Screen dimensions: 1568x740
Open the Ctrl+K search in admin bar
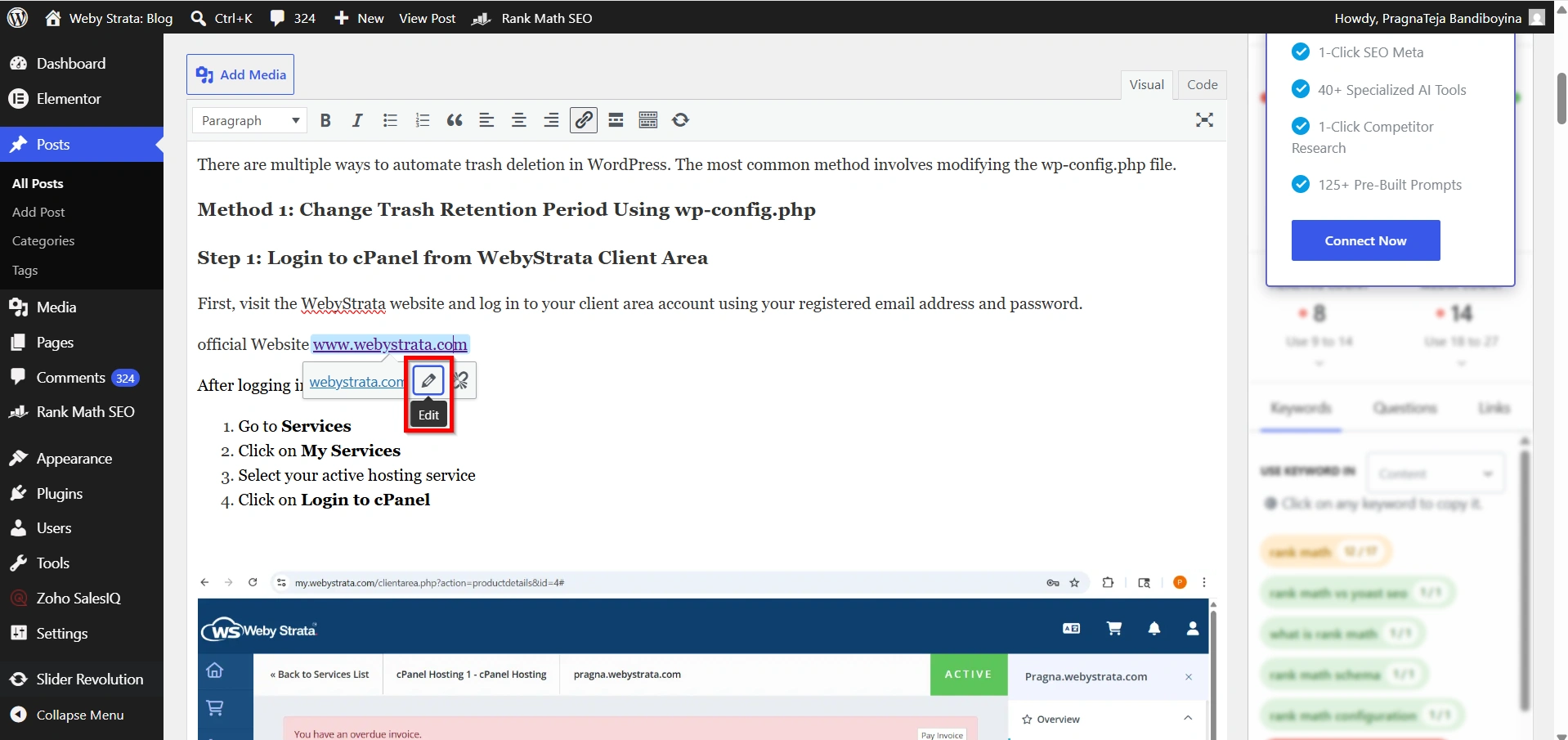[222, 18]
